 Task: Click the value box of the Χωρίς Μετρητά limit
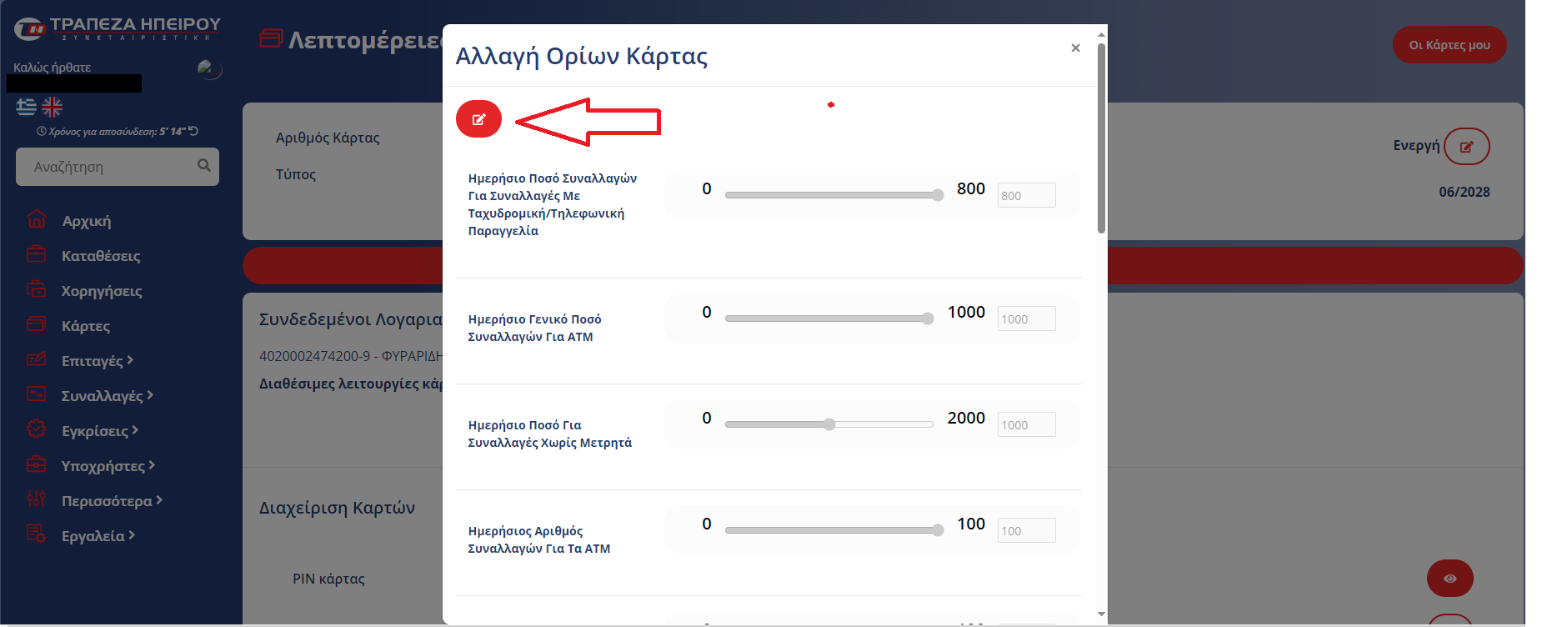(x=1027, y=425)
